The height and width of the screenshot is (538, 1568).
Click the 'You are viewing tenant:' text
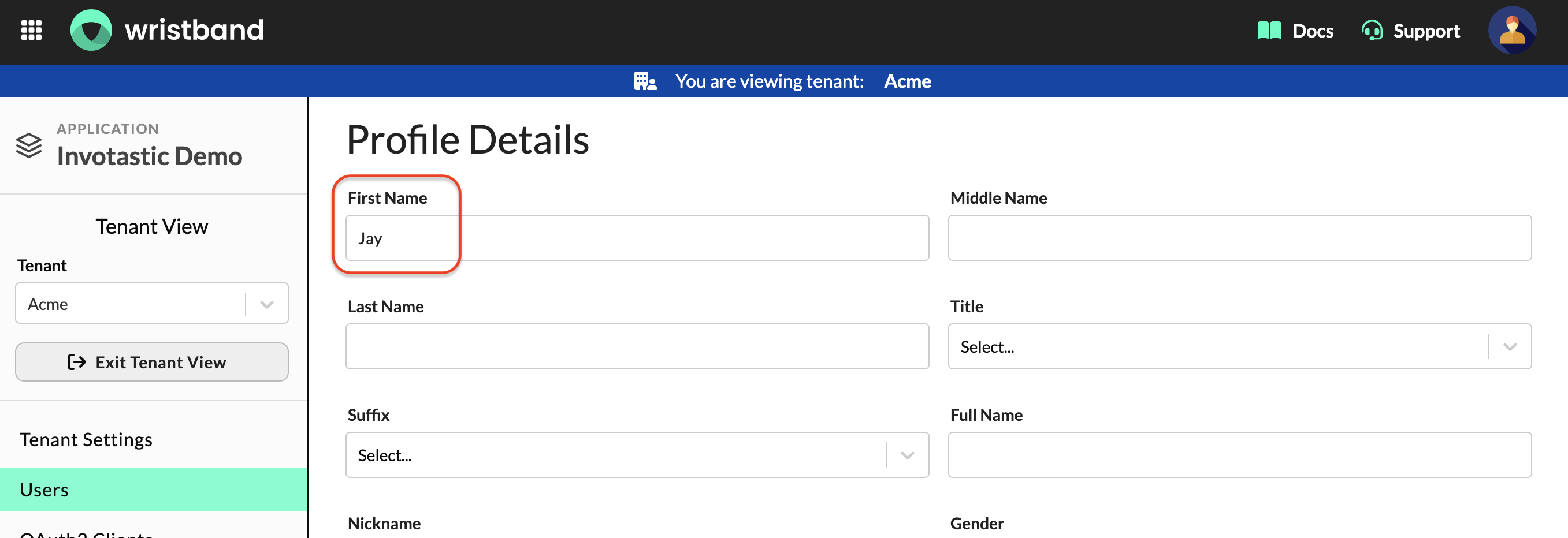pos(770,81)
